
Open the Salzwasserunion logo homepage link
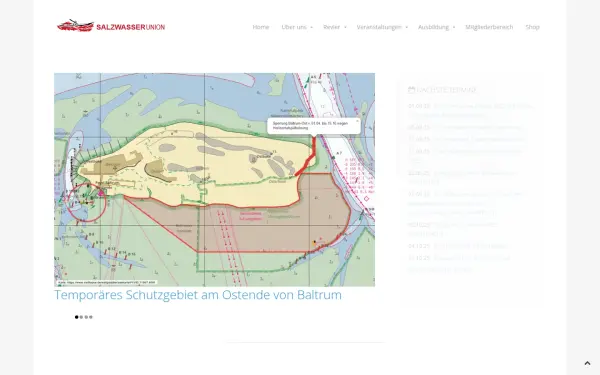pyautogui.click(x=111, y=26)
